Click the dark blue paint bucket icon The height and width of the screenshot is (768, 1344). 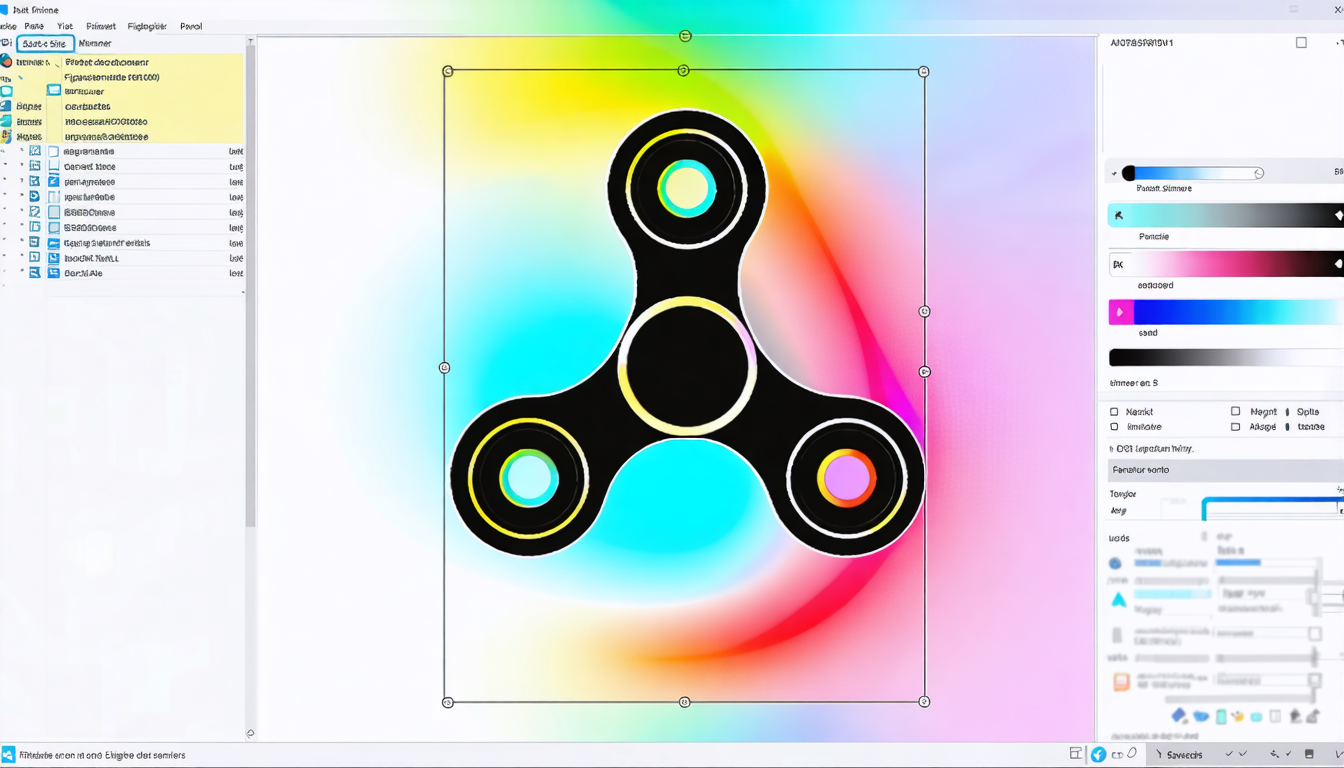coord(1179,716)
